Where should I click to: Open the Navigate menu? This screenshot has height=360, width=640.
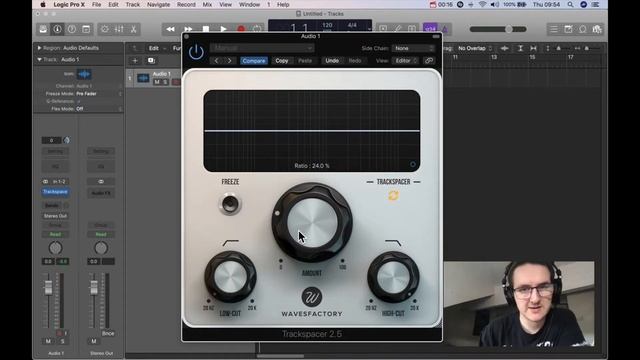(x=158, y=4)
